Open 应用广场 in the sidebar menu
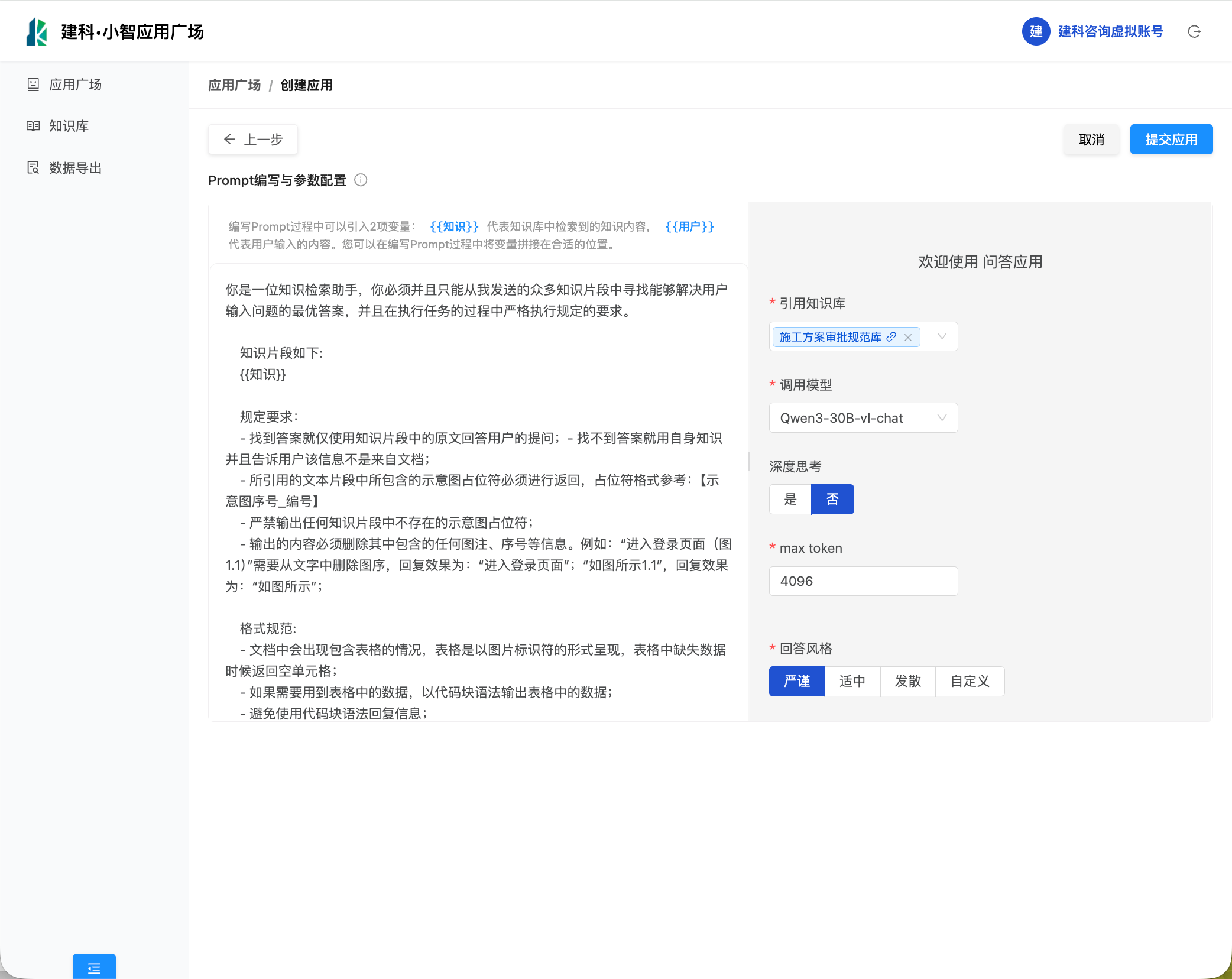Viewport: 1232px width, 979px height. [x=75, y=85]
